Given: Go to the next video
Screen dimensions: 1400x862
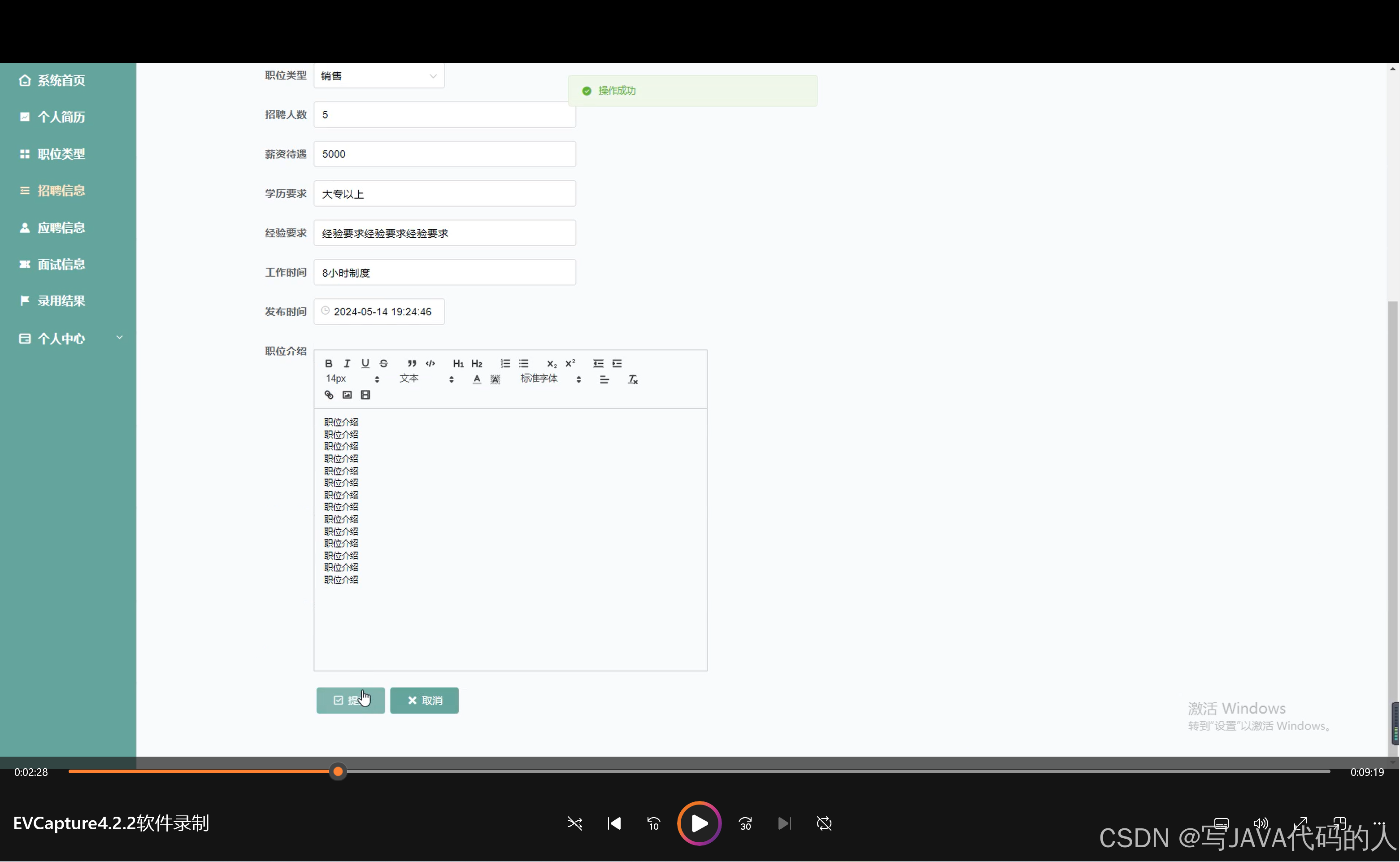Looking at the screenshot, I should 784,823.
